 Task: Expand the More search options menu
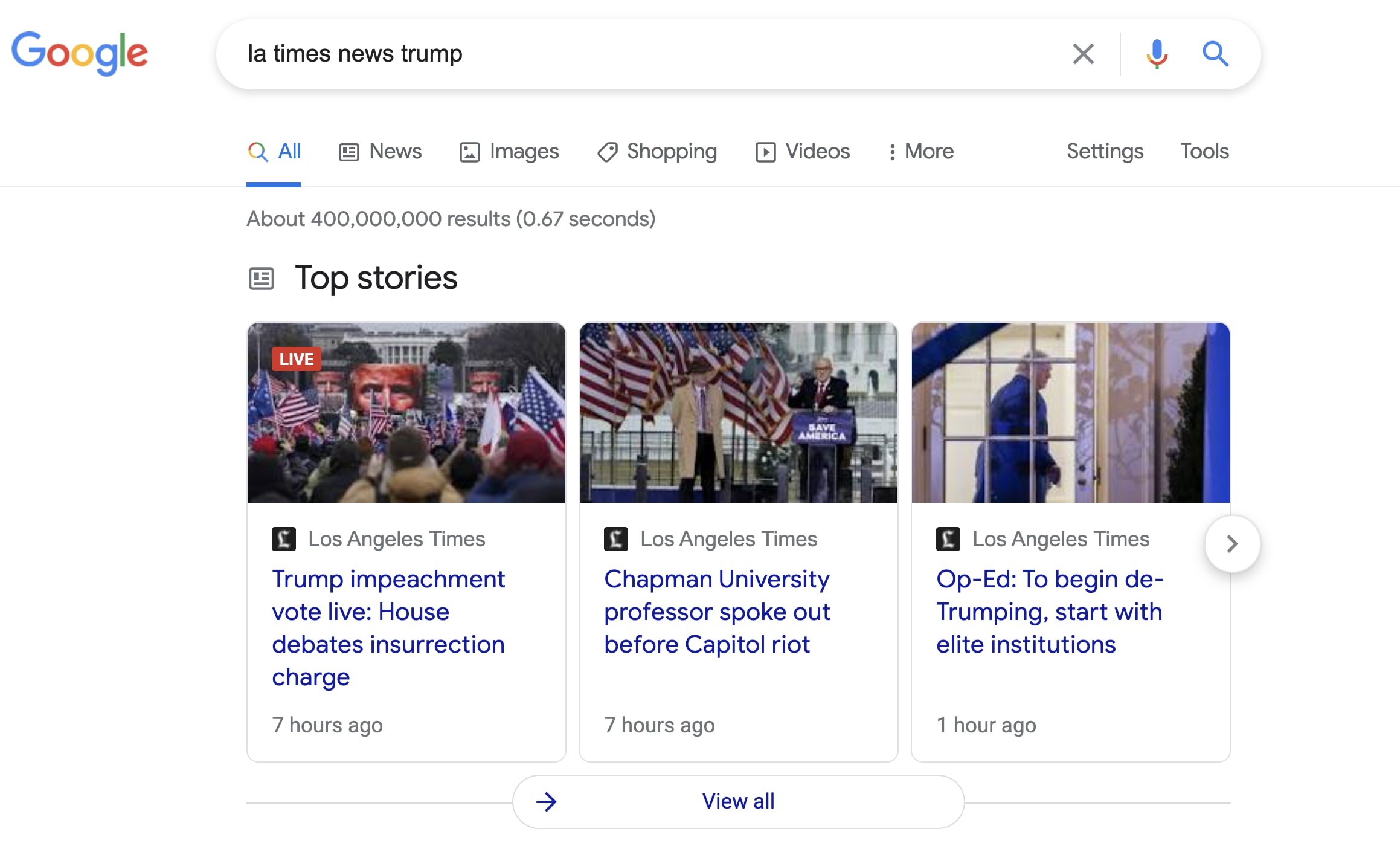tap(921, 151)
